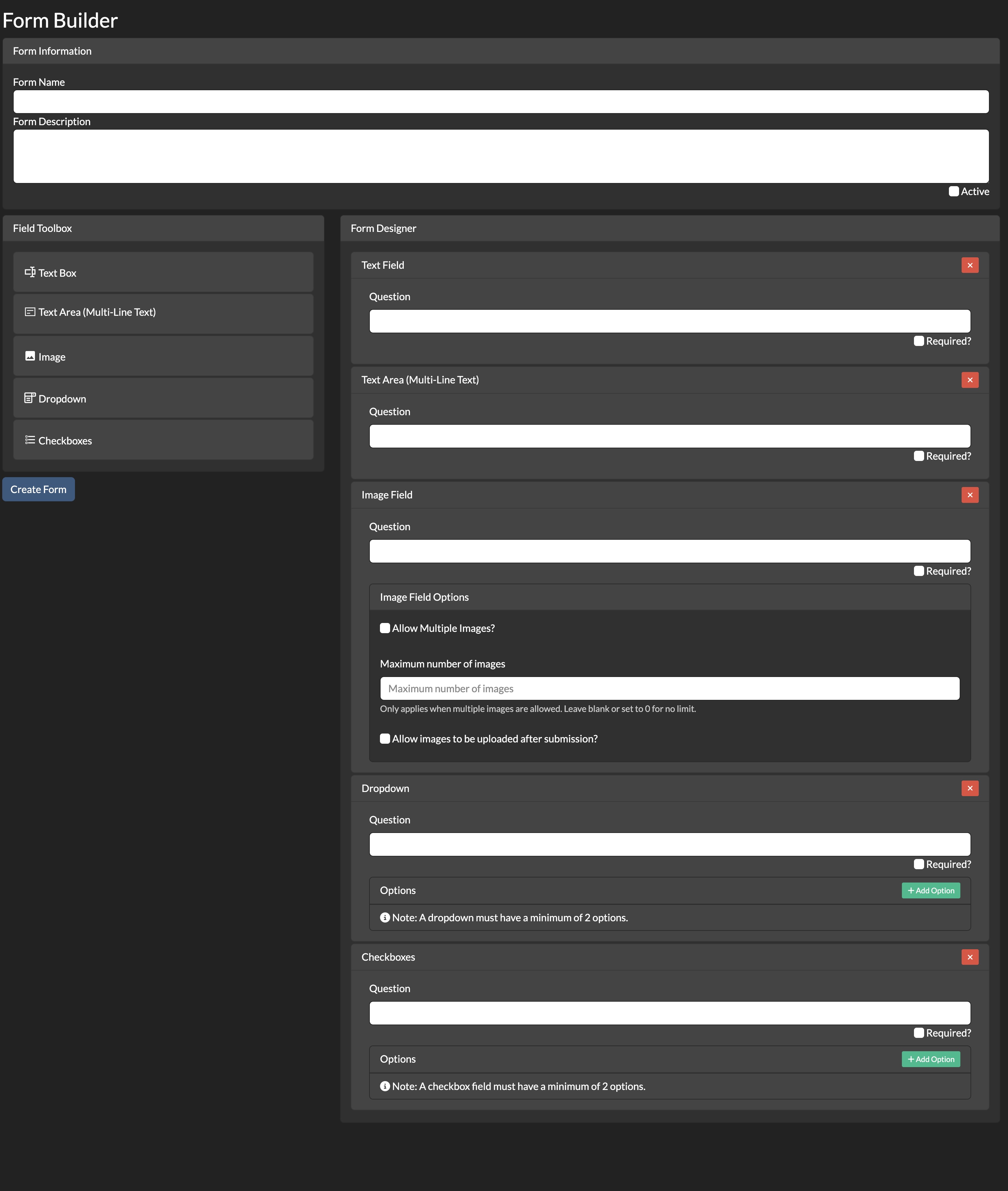1008x1191 pixels.
Task: Focus the Maximum number of images input
Action: pos(670,688)
